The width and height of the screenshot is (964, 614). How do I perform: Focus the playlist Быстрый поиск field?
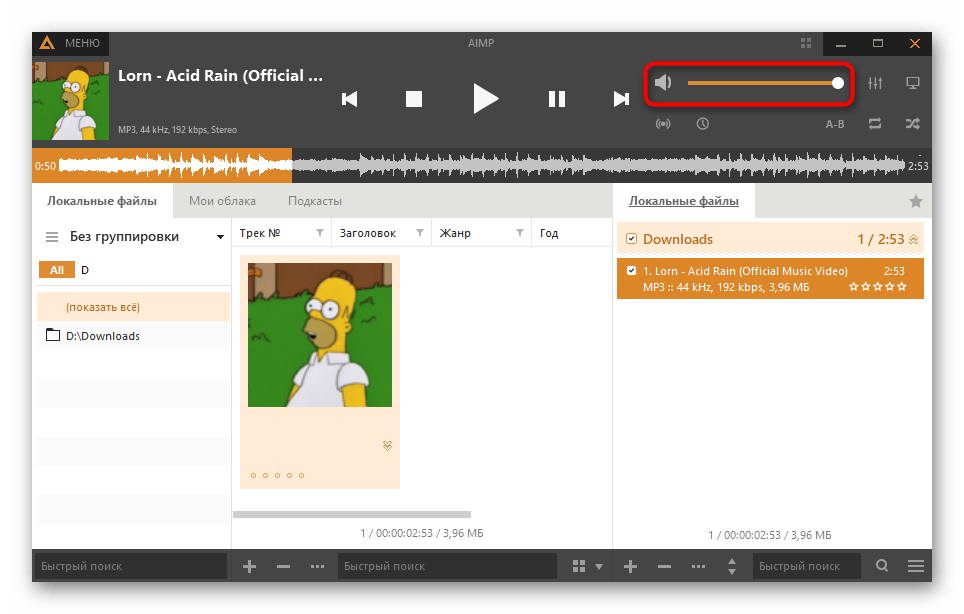pyautogui.click(x=807, y=566)
